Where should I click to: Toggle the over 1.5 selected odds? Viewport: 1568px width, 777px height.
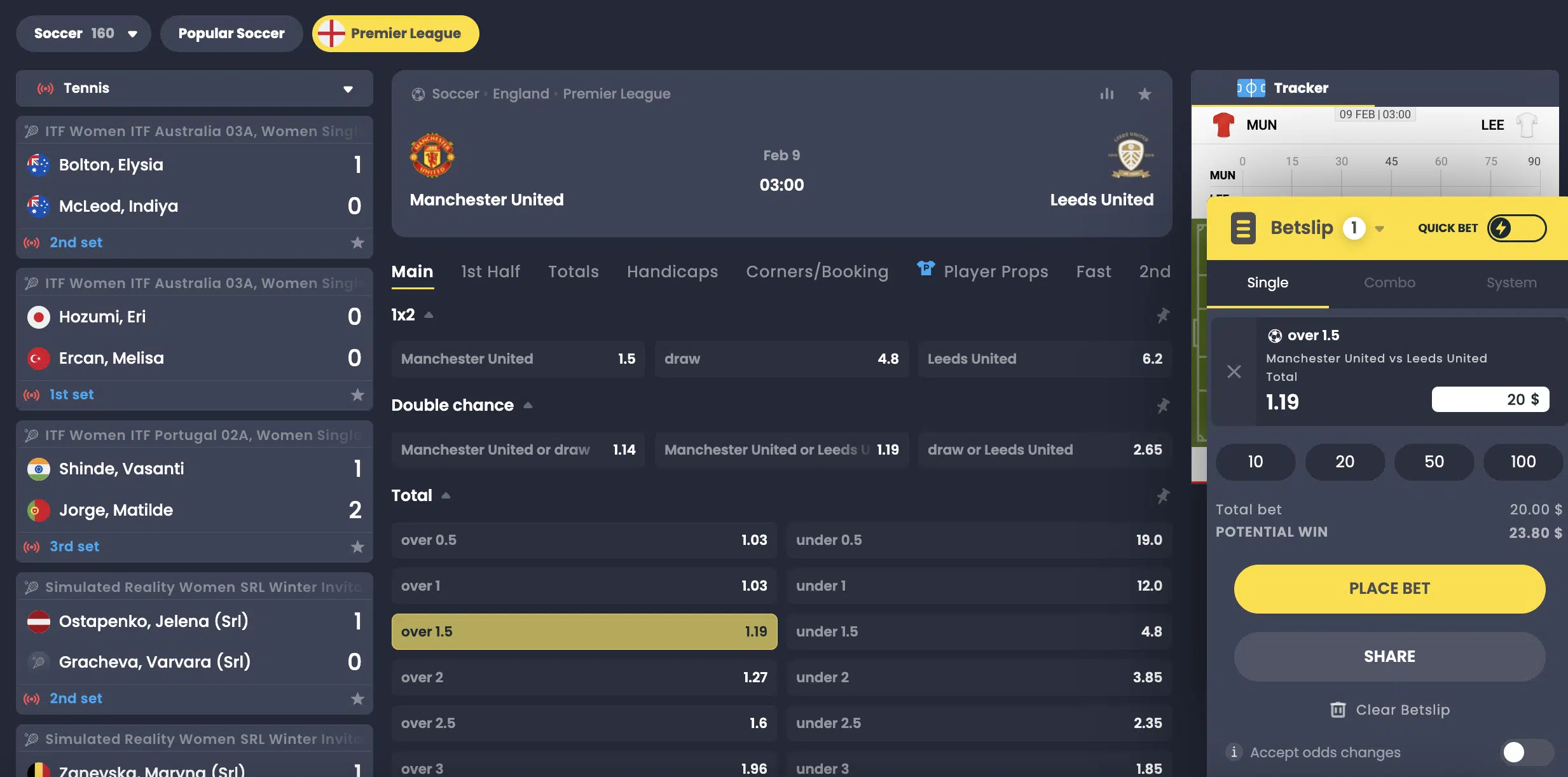click(x=584, y=631)
